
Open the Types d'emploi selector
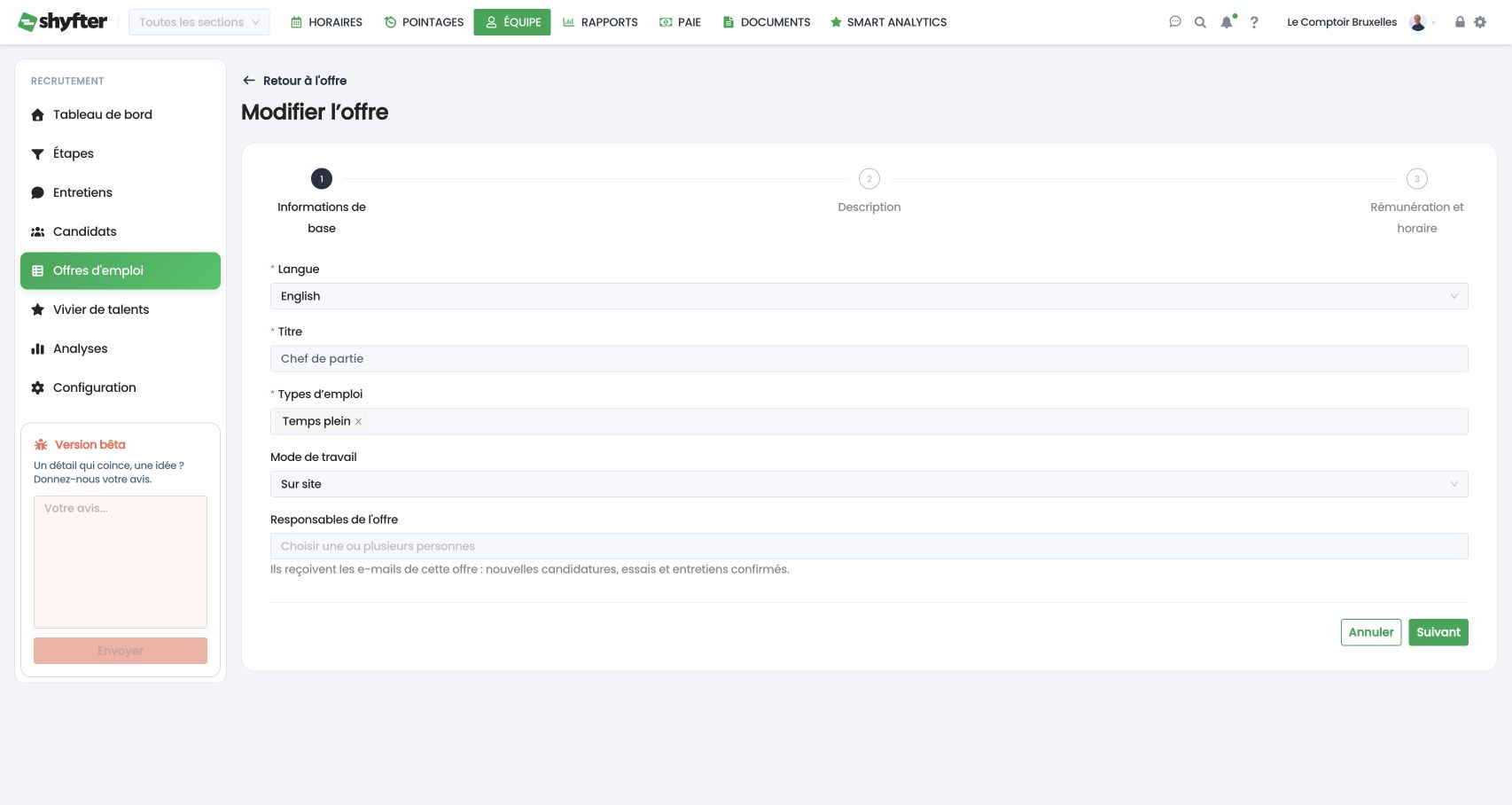(869, 421)
